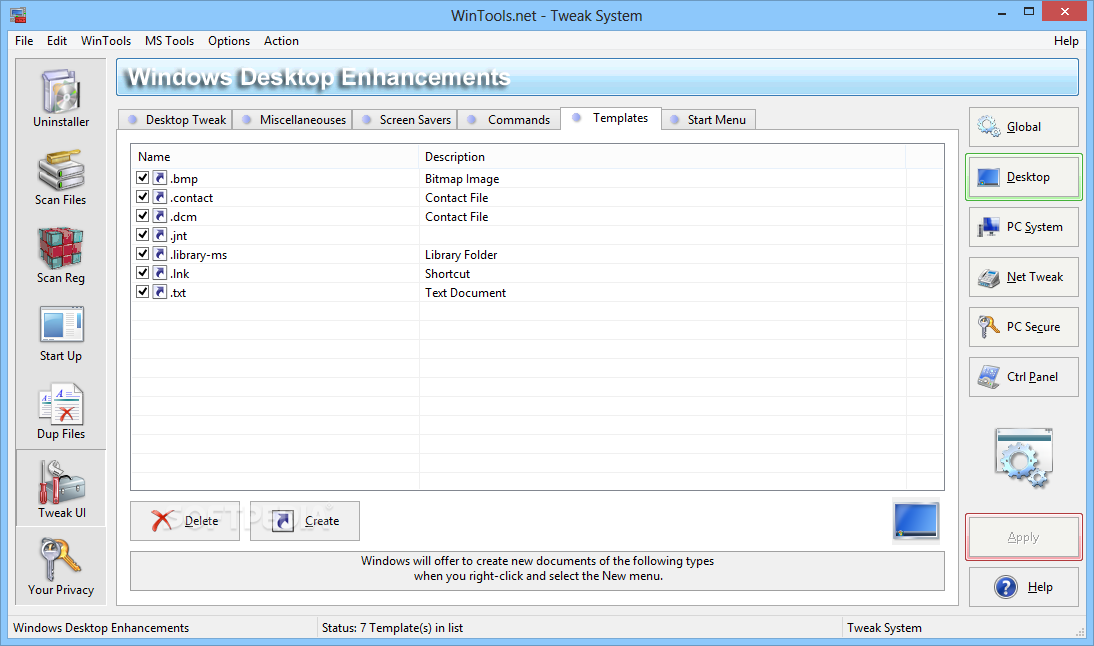Select the Library Folder description cell
Viewport: 1094px width, 646px height.
click(461, 255)
